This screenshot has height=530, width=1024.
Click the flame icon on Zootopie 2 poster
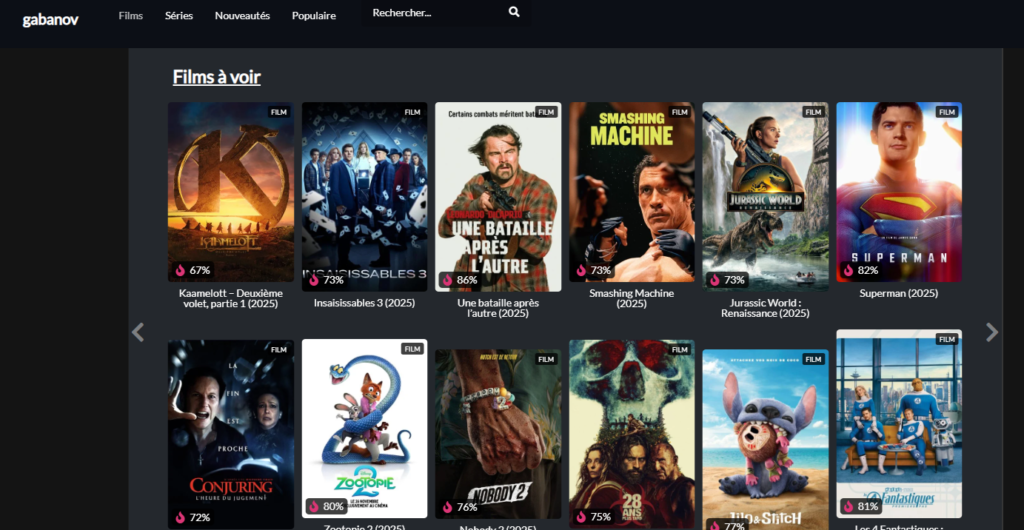313,506
